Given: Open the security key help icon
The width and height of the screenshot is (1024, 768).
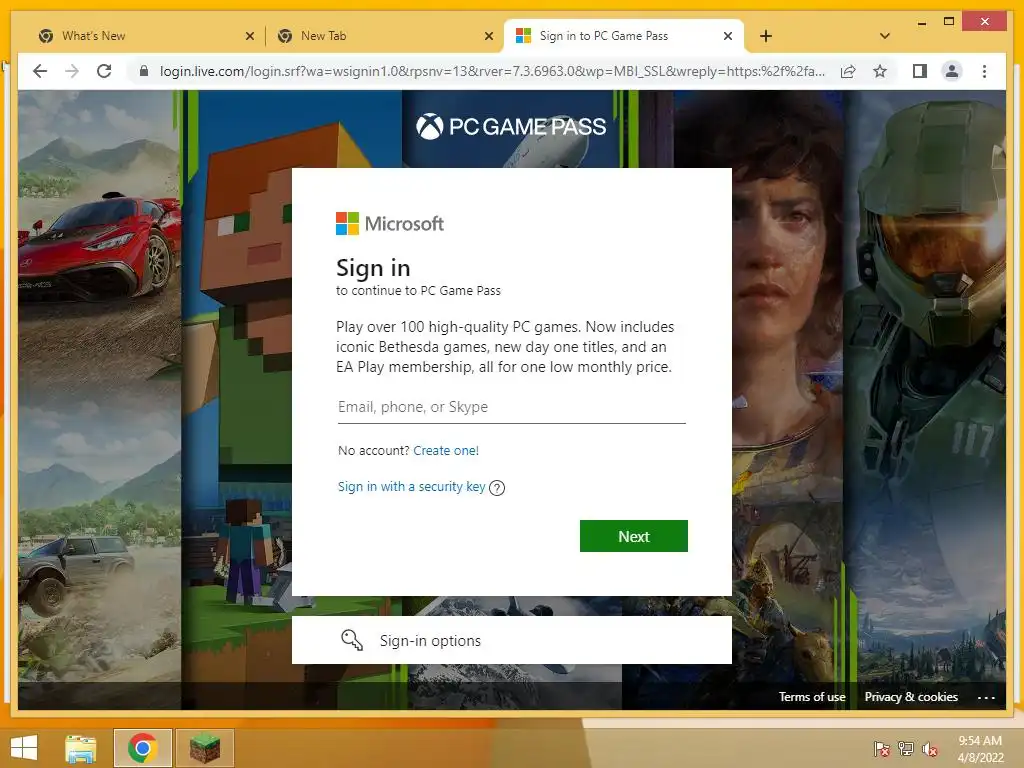Looking at the screenshot, I should (x=497, y=488).
